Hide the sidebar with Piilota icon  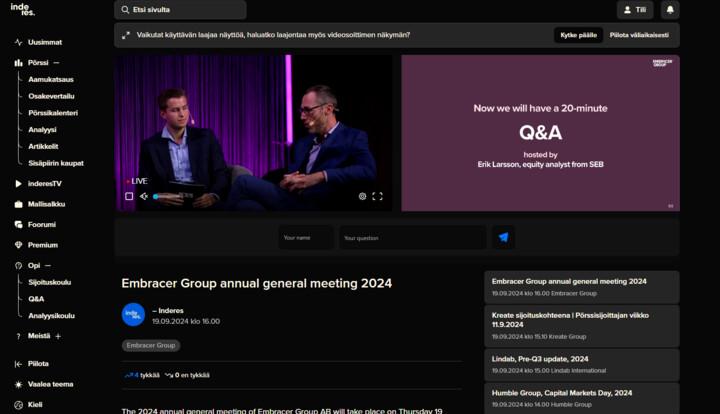coord(18,364)
